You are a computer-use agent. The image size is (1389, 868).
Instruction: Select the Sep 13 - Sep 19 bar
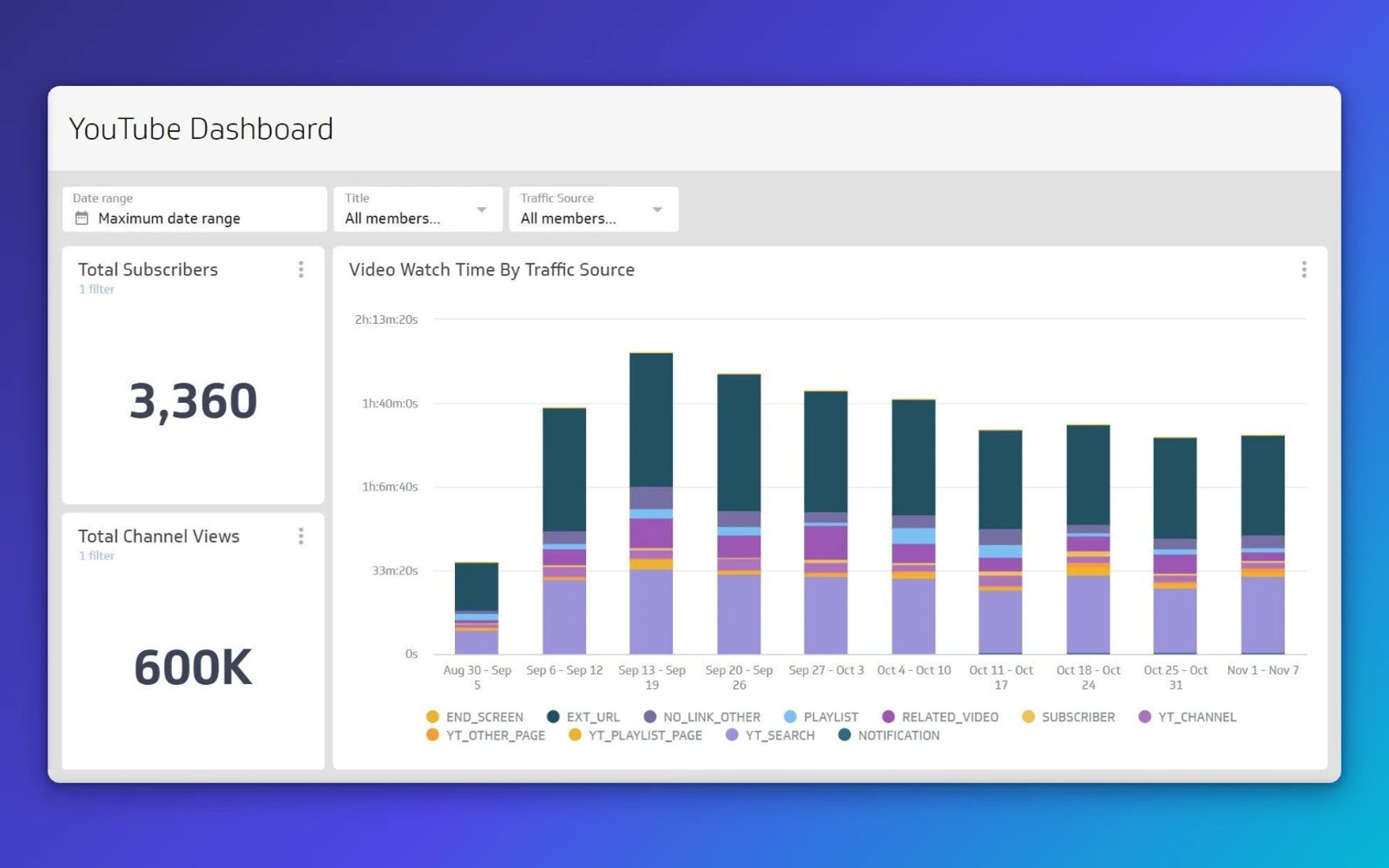(x=651, y=504)
